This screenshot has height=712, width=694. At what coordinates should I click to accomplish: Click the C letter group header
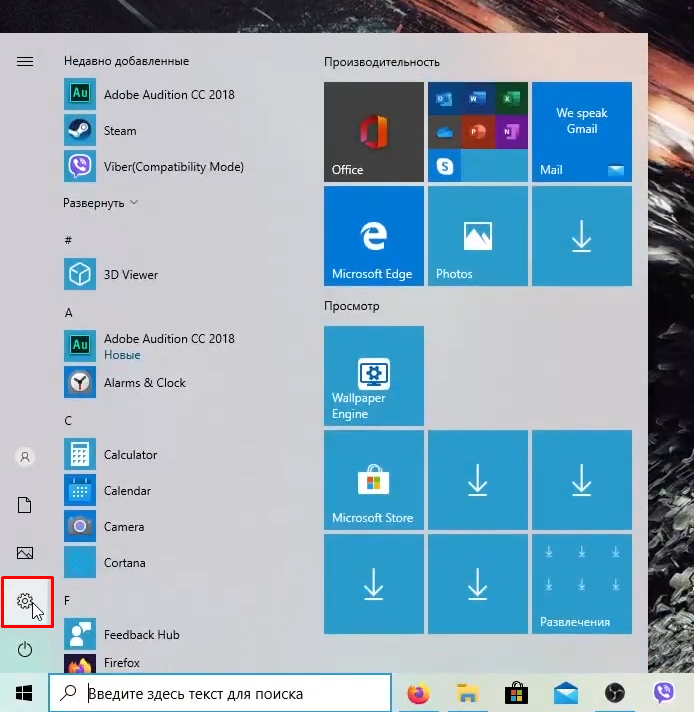tap(68, 420)
